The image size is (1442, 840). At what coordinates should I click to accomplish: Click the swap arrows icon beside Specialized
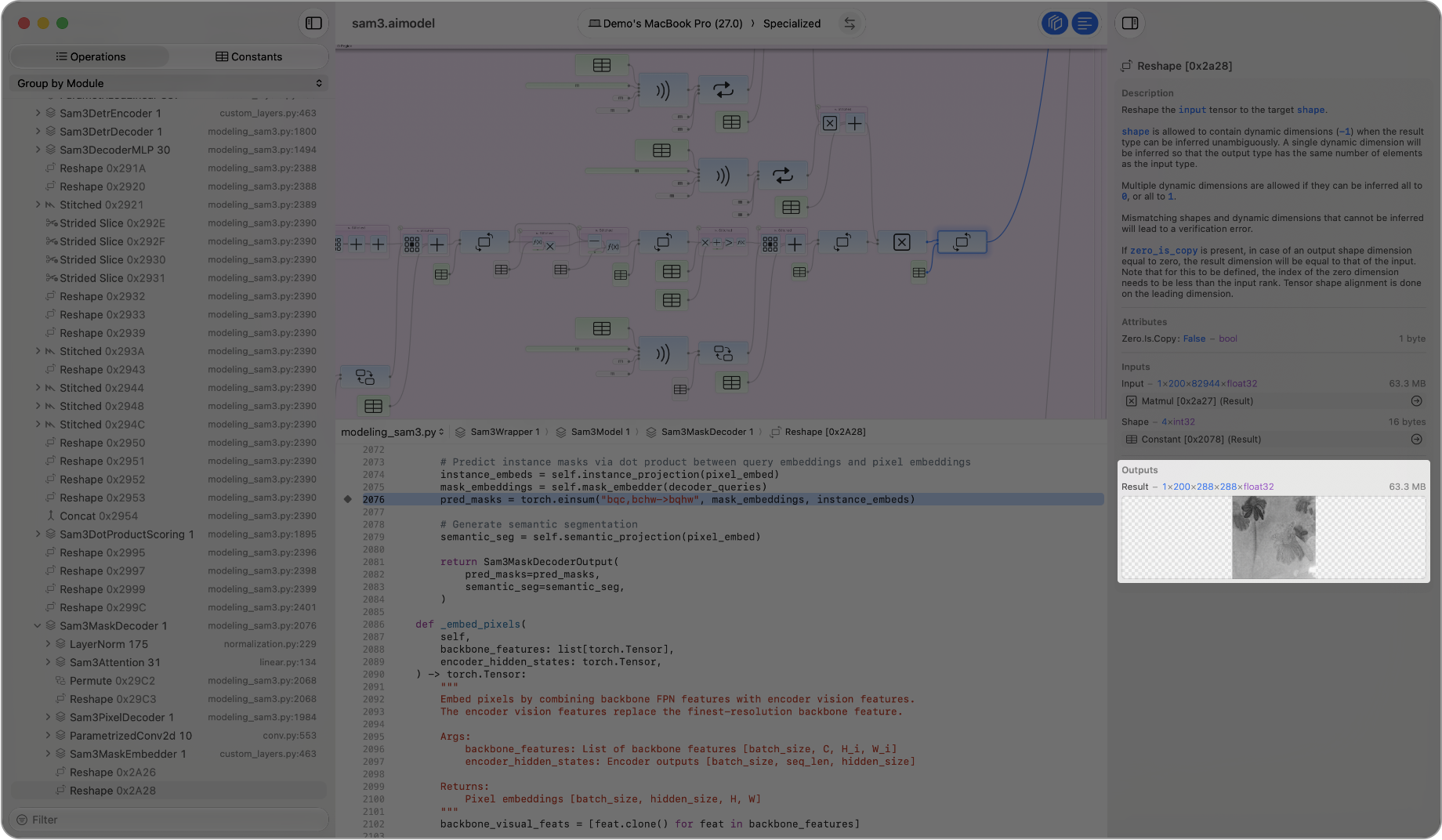pos(850,24)
